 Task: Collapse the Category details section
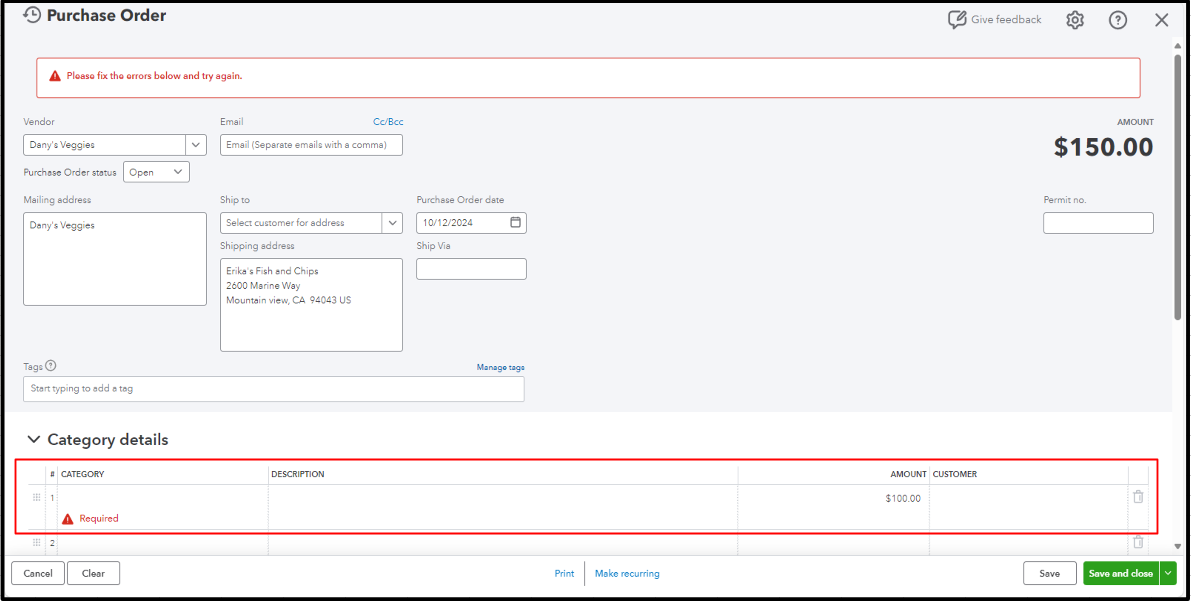[x=33, y=439]
